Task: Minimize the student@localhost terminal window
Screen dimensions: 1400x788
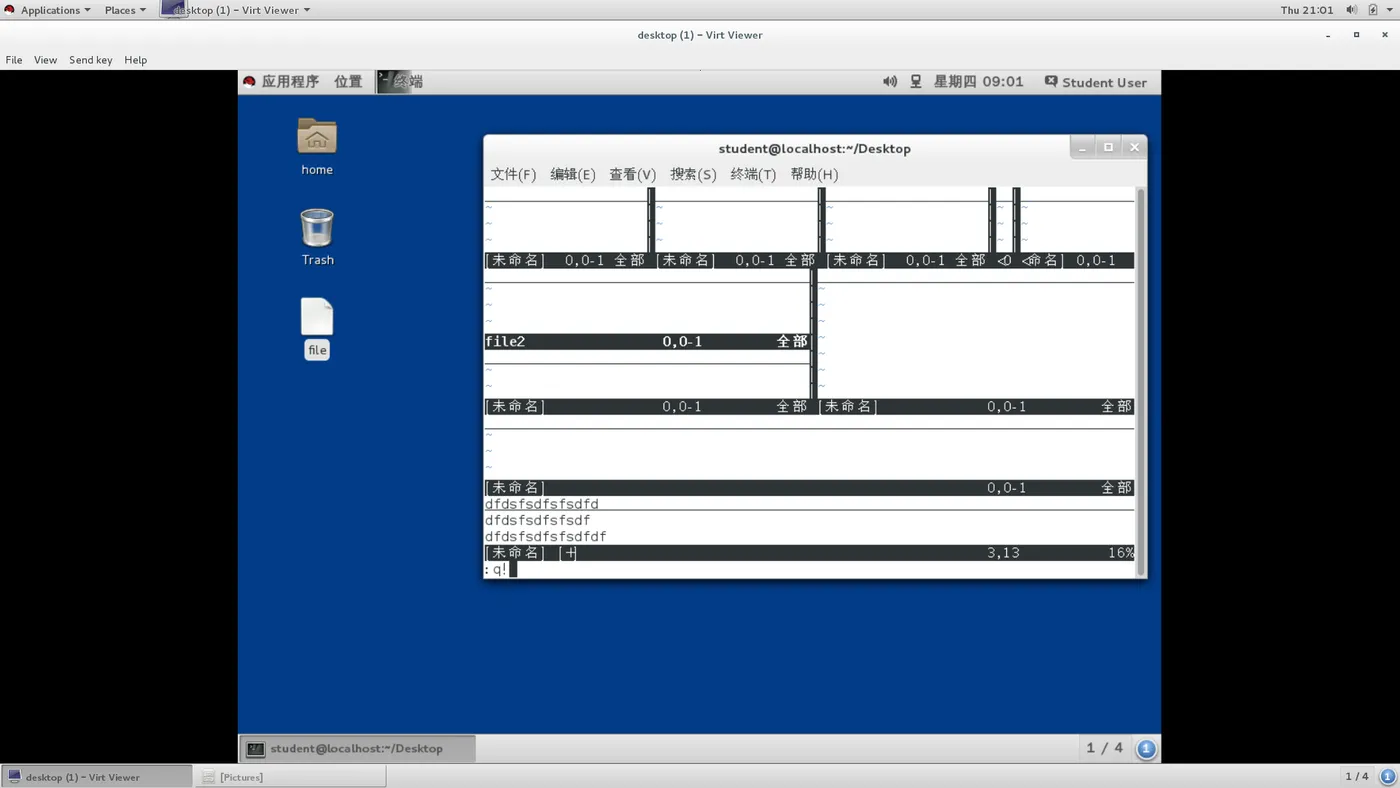Action: pos(1082,148)
